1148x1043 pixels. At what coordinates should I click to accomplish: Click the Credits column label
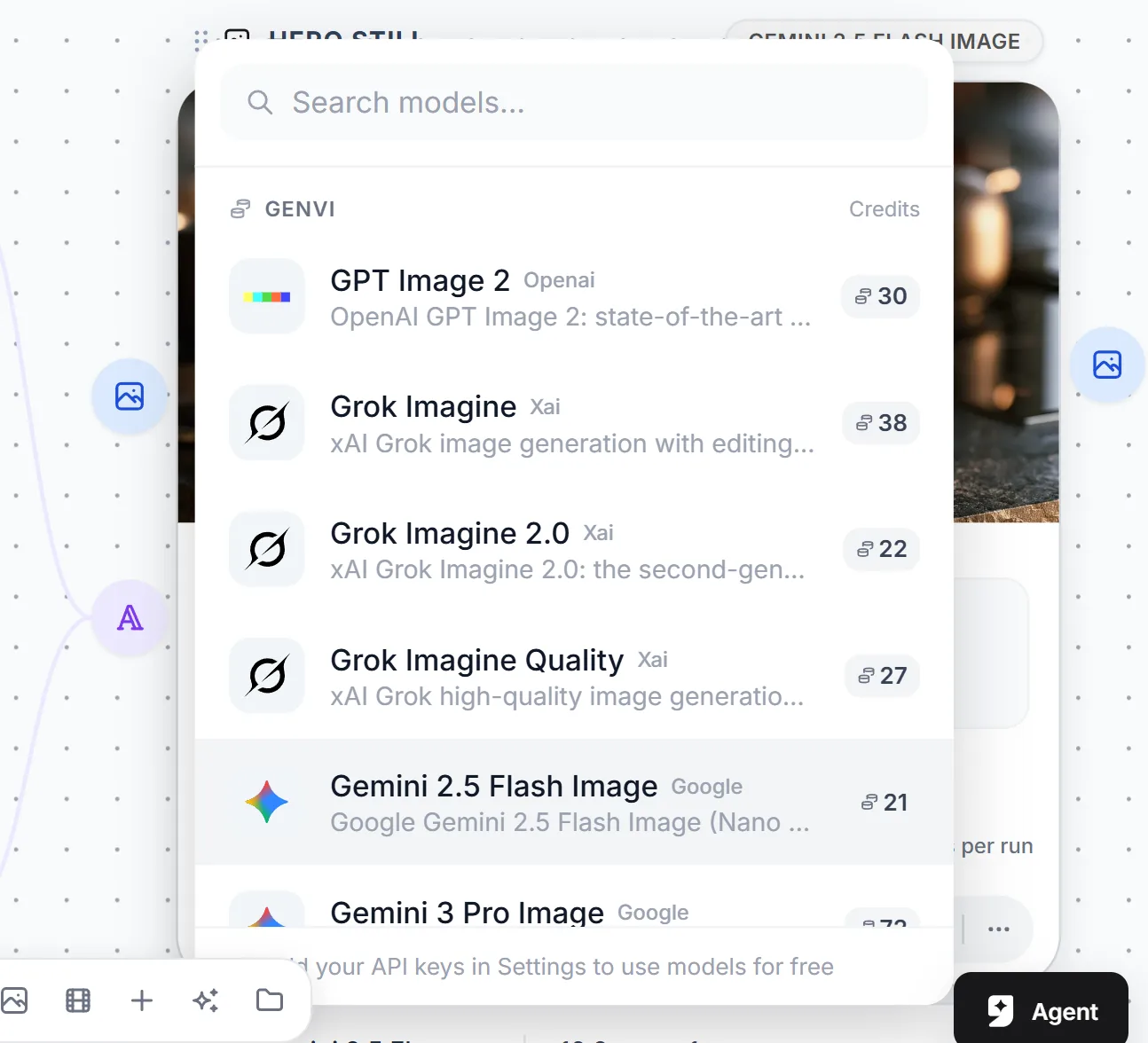tap(885, 209)
